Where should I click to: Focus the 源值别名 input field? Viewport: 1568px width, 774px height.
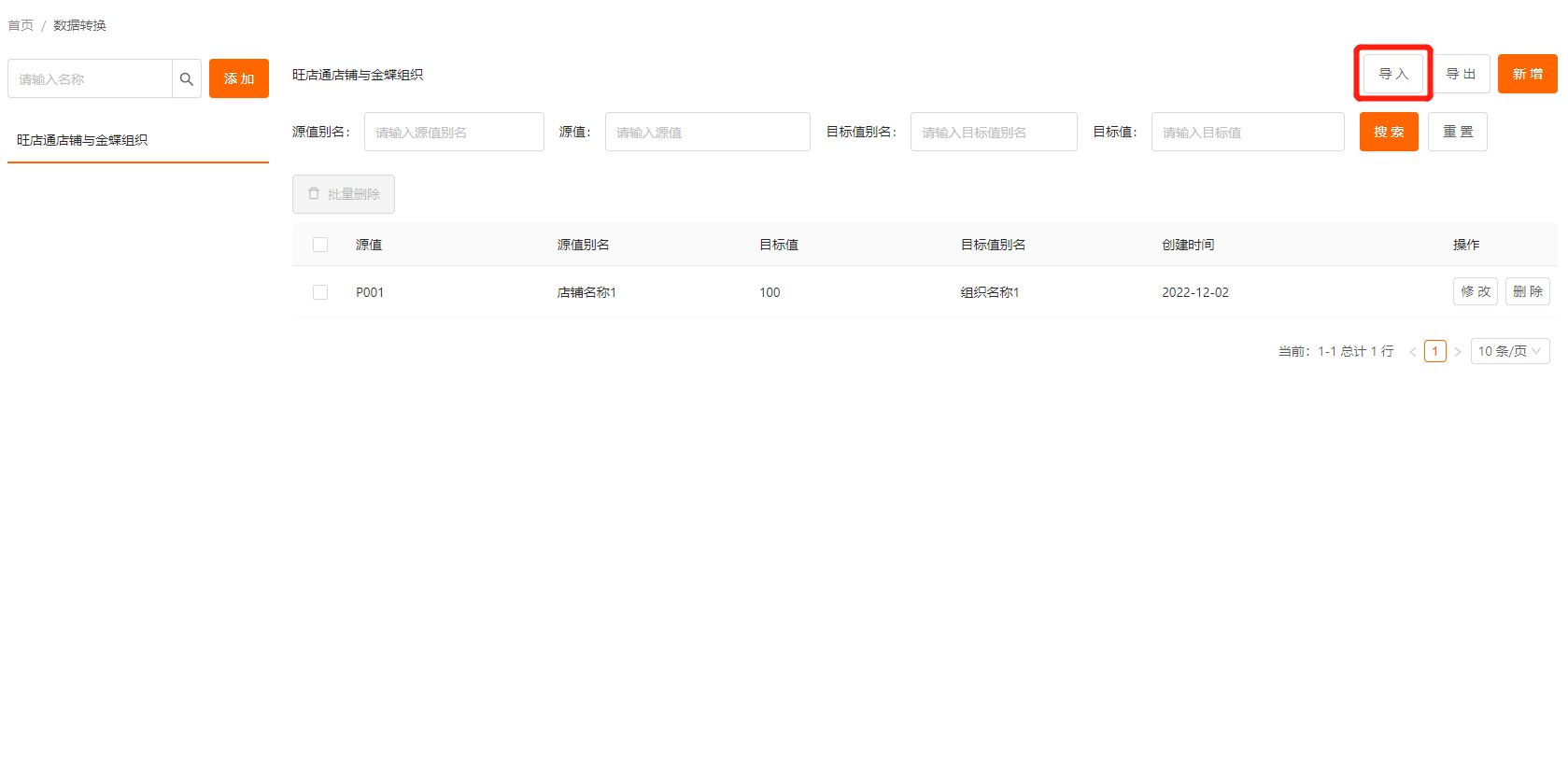tap(454, 132)
